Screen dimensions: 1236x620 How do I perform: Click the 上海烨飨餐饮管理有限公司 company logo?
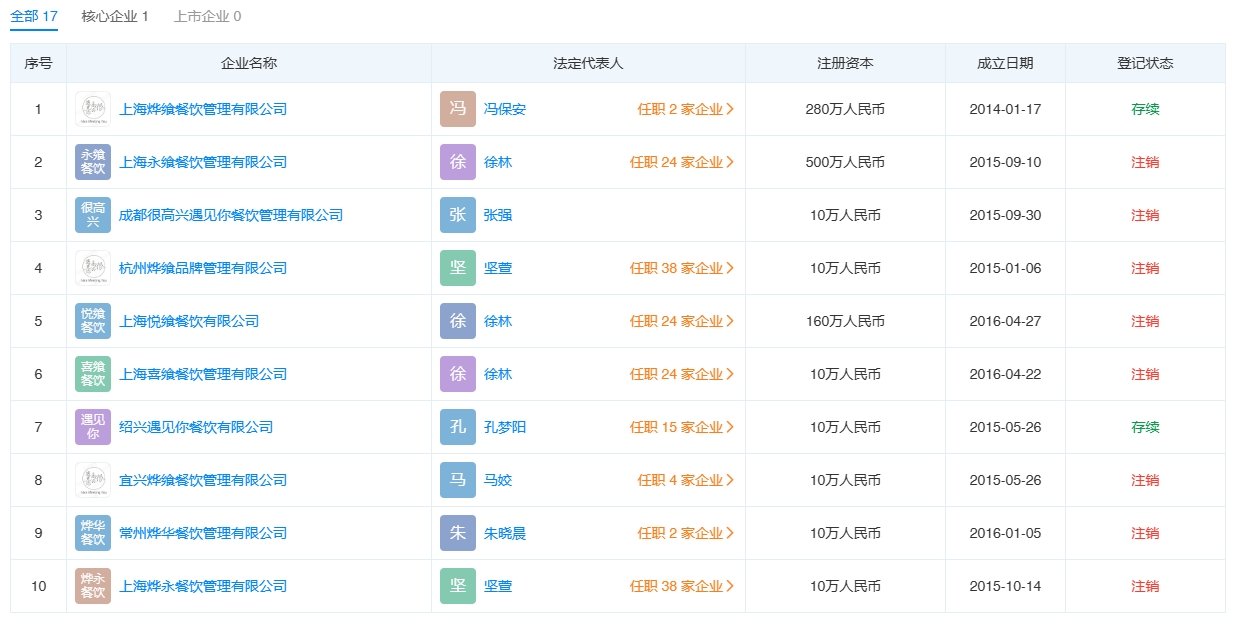93,109
